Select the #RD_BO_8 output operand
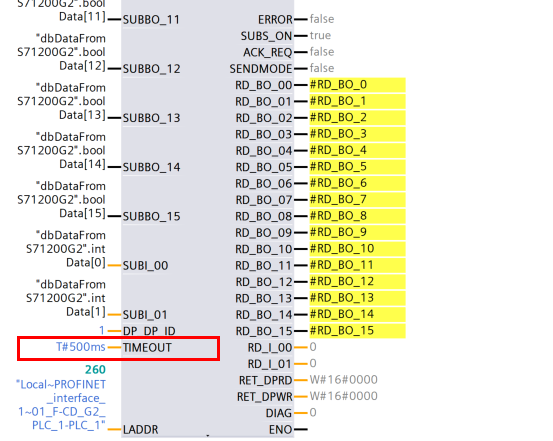Image resolution: width=553 pixels, height=441 pixels. pos(357,216)
